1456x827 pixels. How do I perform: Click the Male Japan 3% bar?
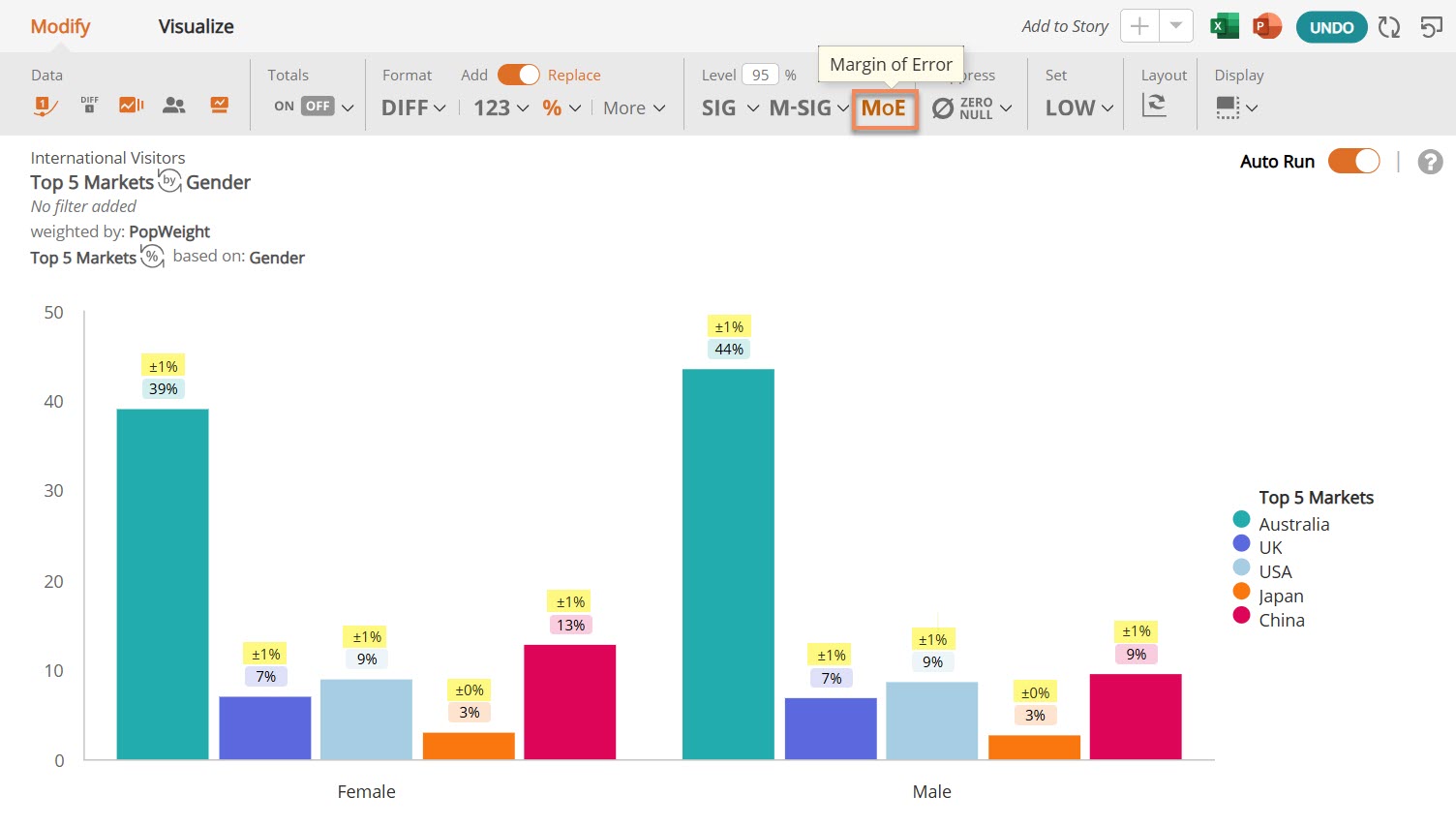click(1034, 748)
